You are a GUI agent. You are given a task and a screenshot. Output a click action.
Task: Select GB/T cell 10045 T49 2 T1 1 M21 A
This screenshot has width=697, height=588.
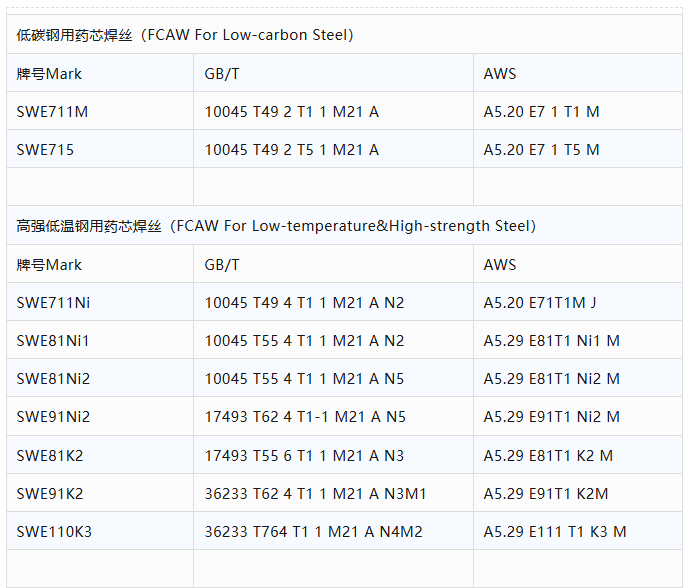coord(291,112)
